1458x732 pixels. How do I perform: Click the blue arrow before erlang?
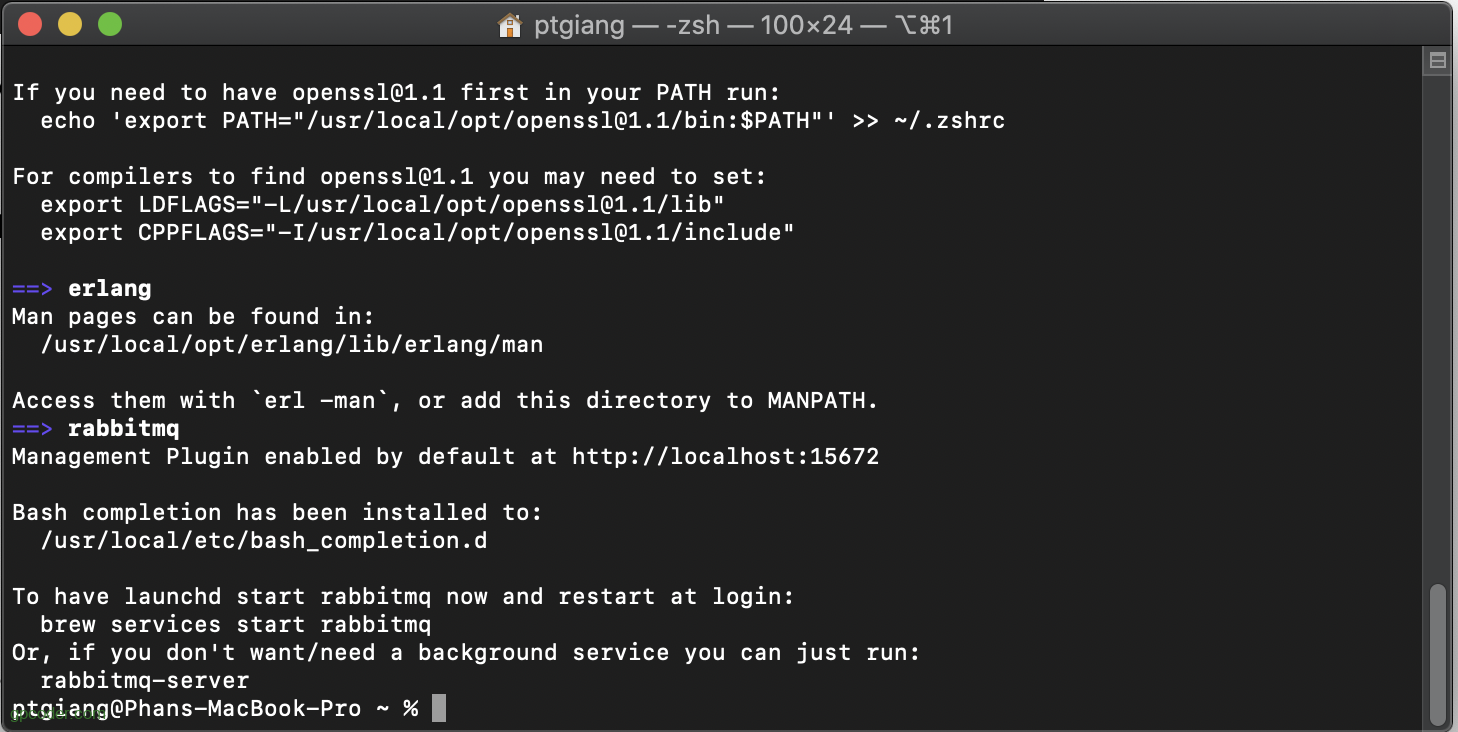pyautogui.click(x=32, y=289)
